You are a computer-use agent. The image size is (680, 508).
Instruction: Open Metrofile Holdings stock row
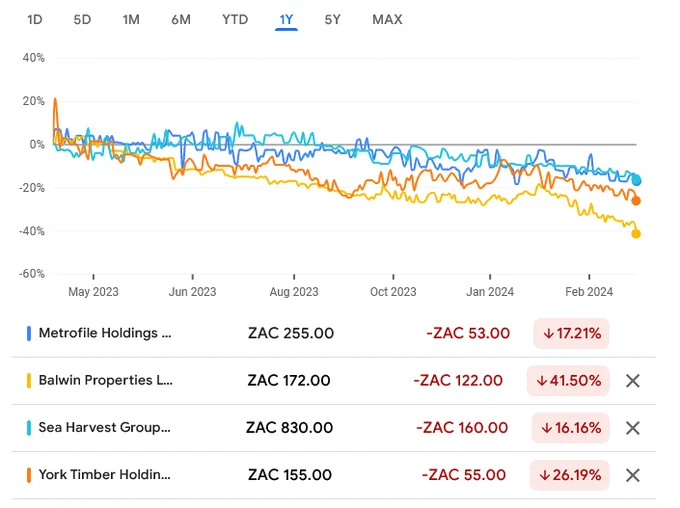(334, 334)
